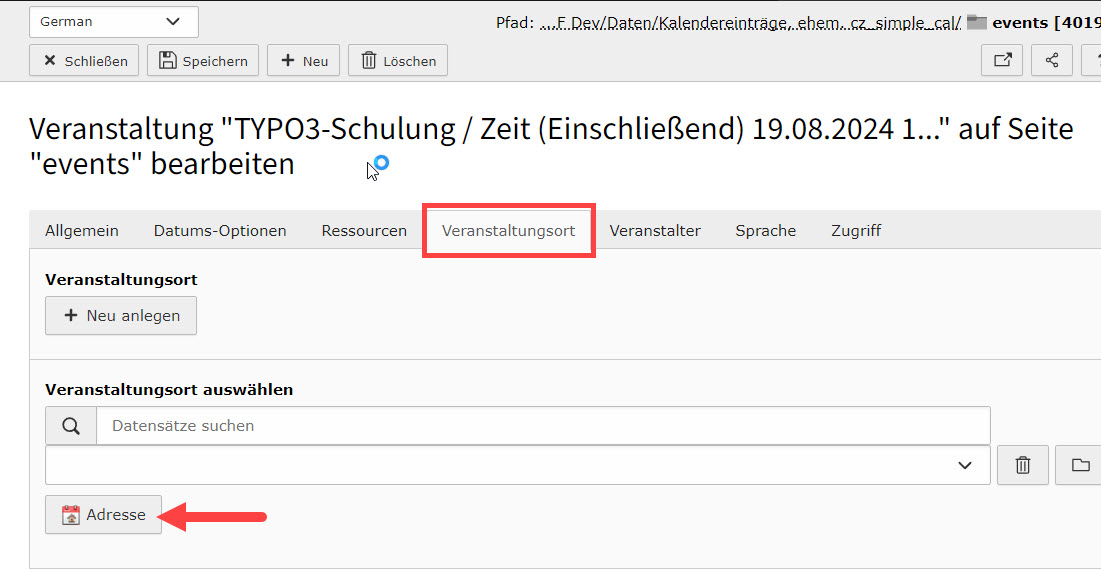Select the Zugriff tab
The image size is (1101, 573).
pyautogui.click(x=856, y=231)
